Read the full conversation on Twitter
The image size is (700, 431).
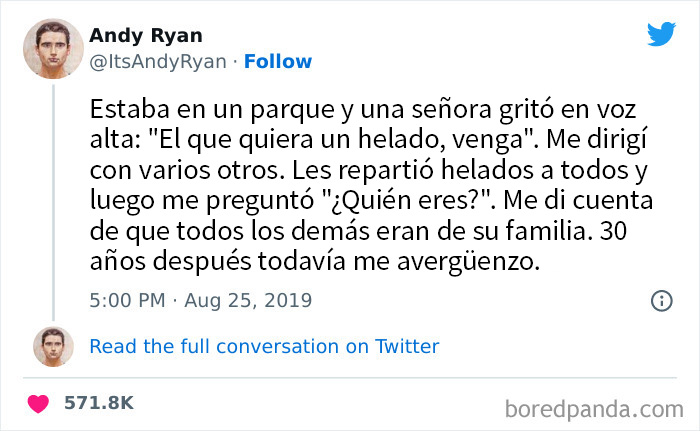(264, 346)
